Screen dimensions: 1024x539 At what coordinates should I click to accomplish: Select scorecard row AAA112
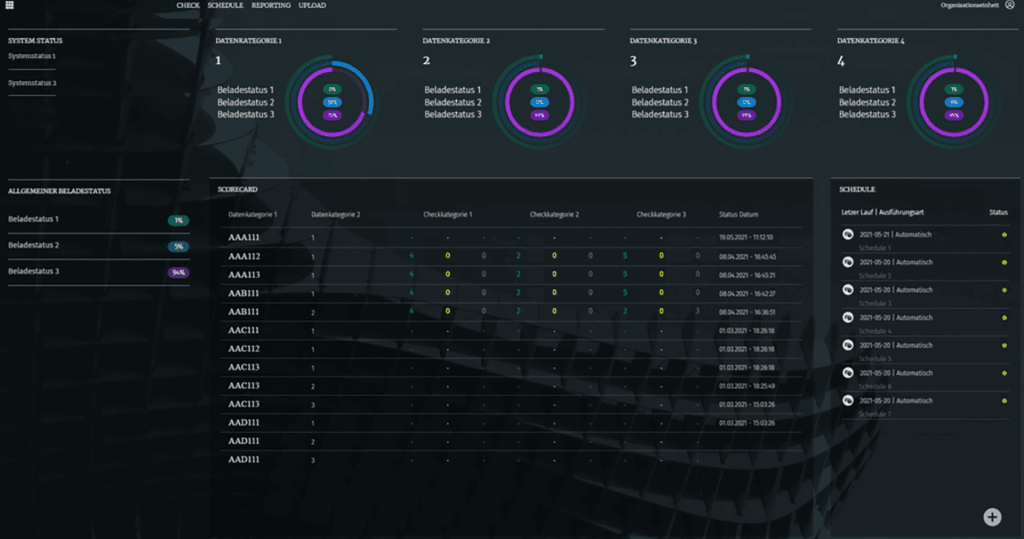pos(511,256)
